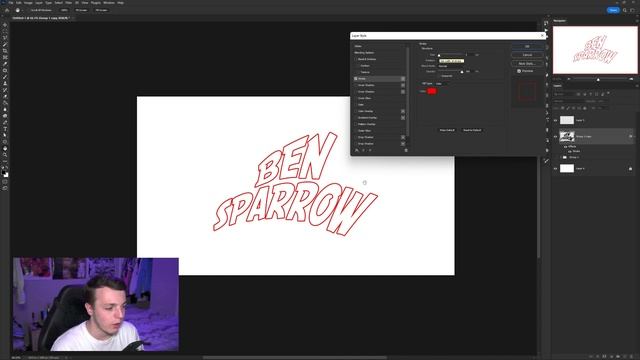Screen dimensions: 640x360
Task: Open the Help menu
Action: 120,3
